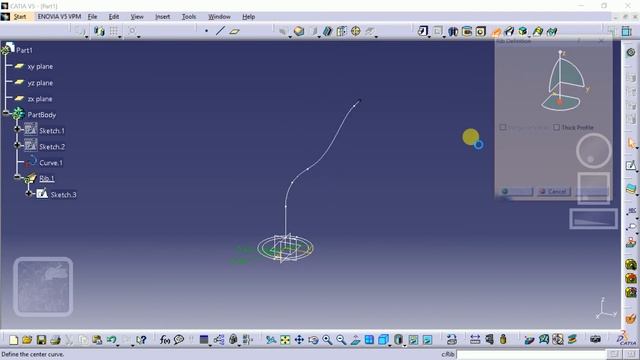640x360 pixels.
Task: Click the Create Multi-View icon
Action: [x=369, y=340]
